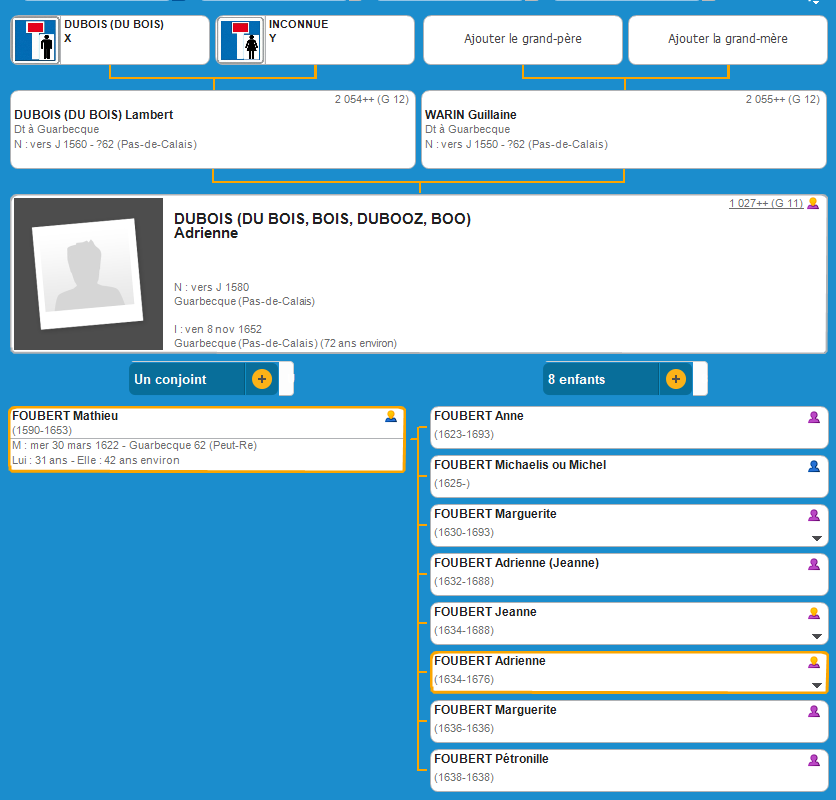Screen dimensions: 836x800
Task: Click the blue person icon on FOUBERT Michaelis
Action: pos(814,466)
